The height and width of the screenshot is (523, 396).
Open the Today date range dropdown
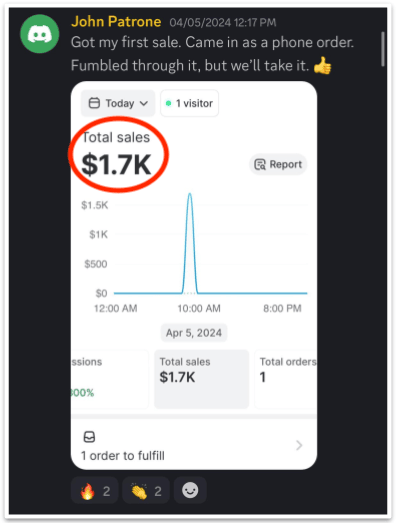118,103
